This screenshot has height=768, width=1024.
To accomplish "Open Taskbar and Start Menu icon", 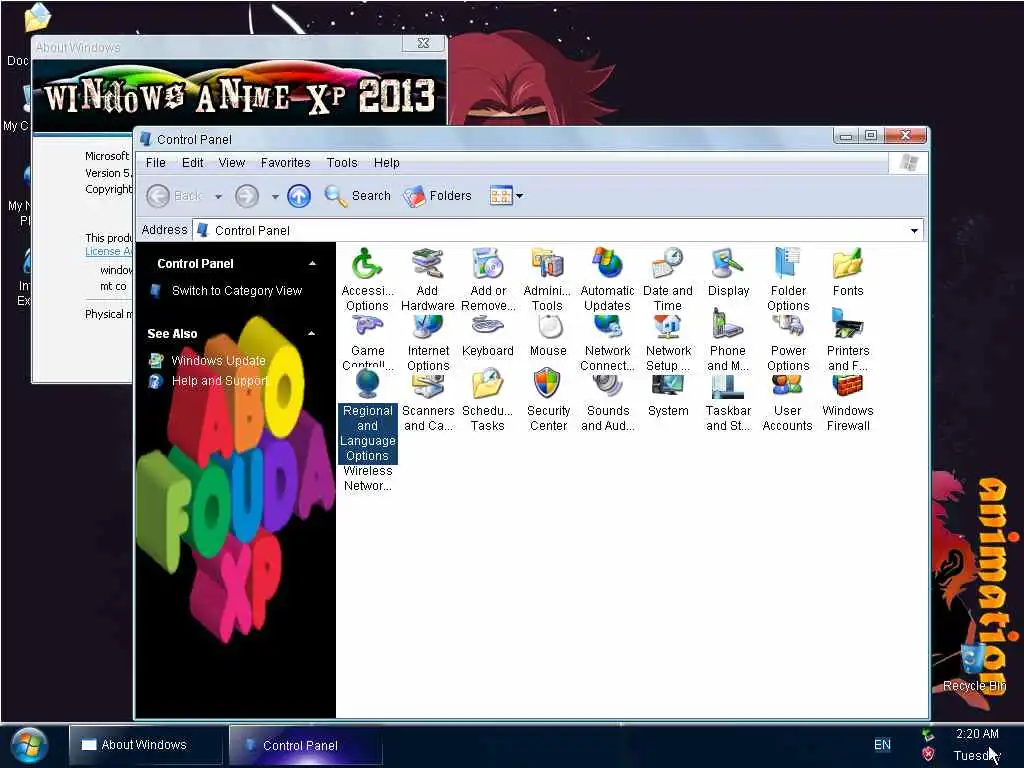I will tap(728, 402).
